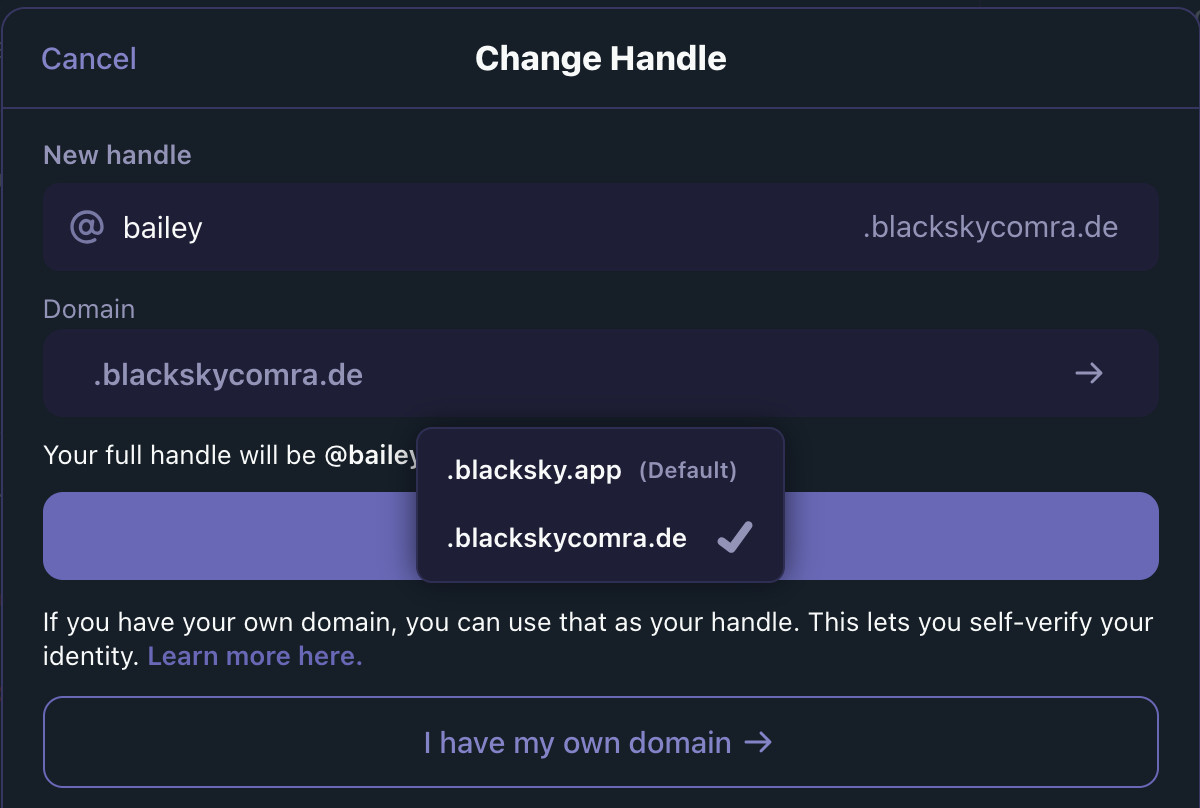
Task: Select the .blacksky.app domain option
Action: pos(534,470)
